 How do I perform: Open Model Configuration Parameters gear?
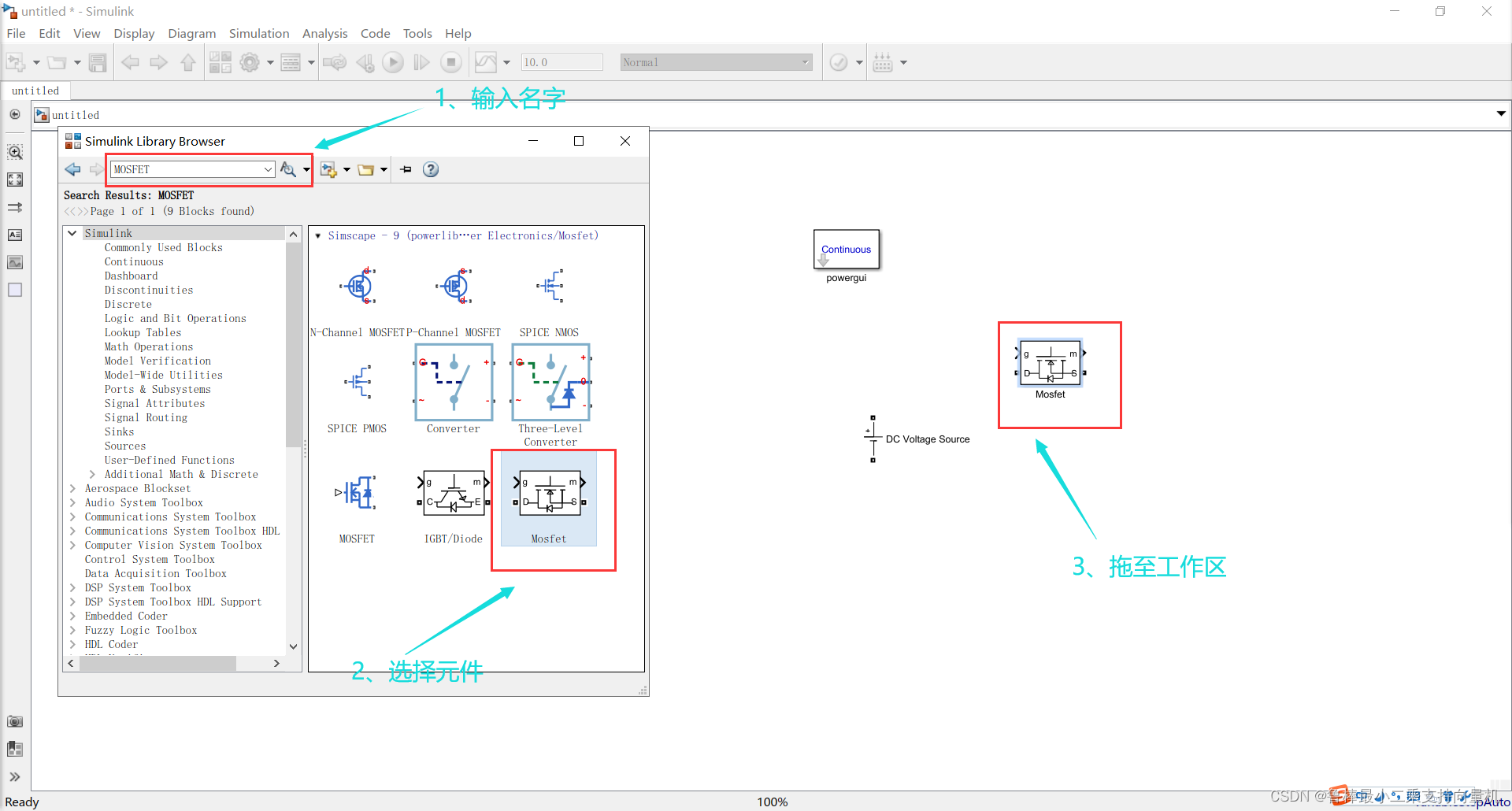click(250, 62)
